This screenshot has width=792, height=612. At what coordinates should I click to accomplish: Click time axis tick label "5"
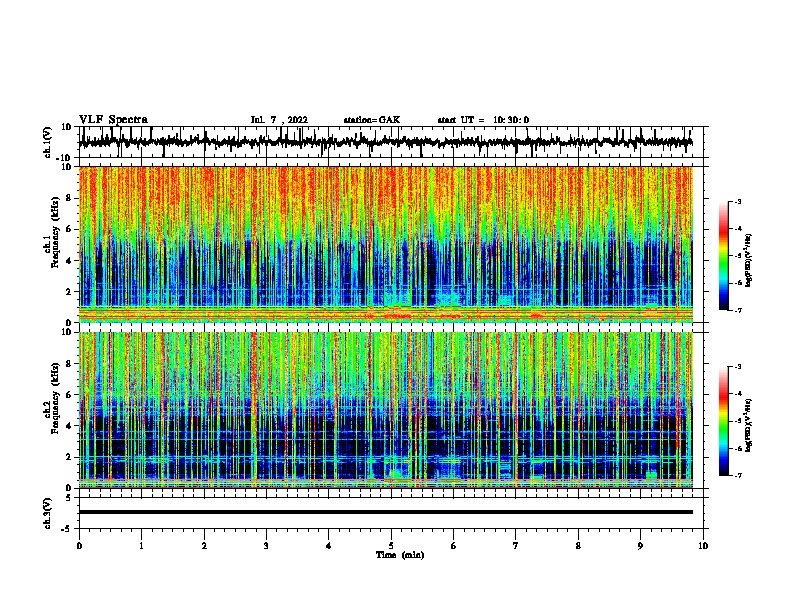[391, 545]
